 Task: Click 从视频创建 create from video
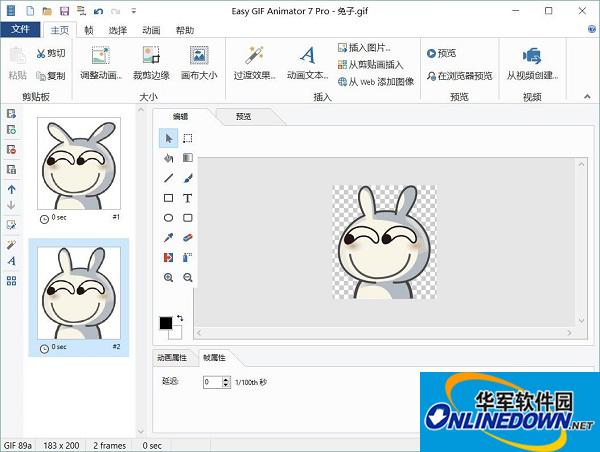point(532,63)
